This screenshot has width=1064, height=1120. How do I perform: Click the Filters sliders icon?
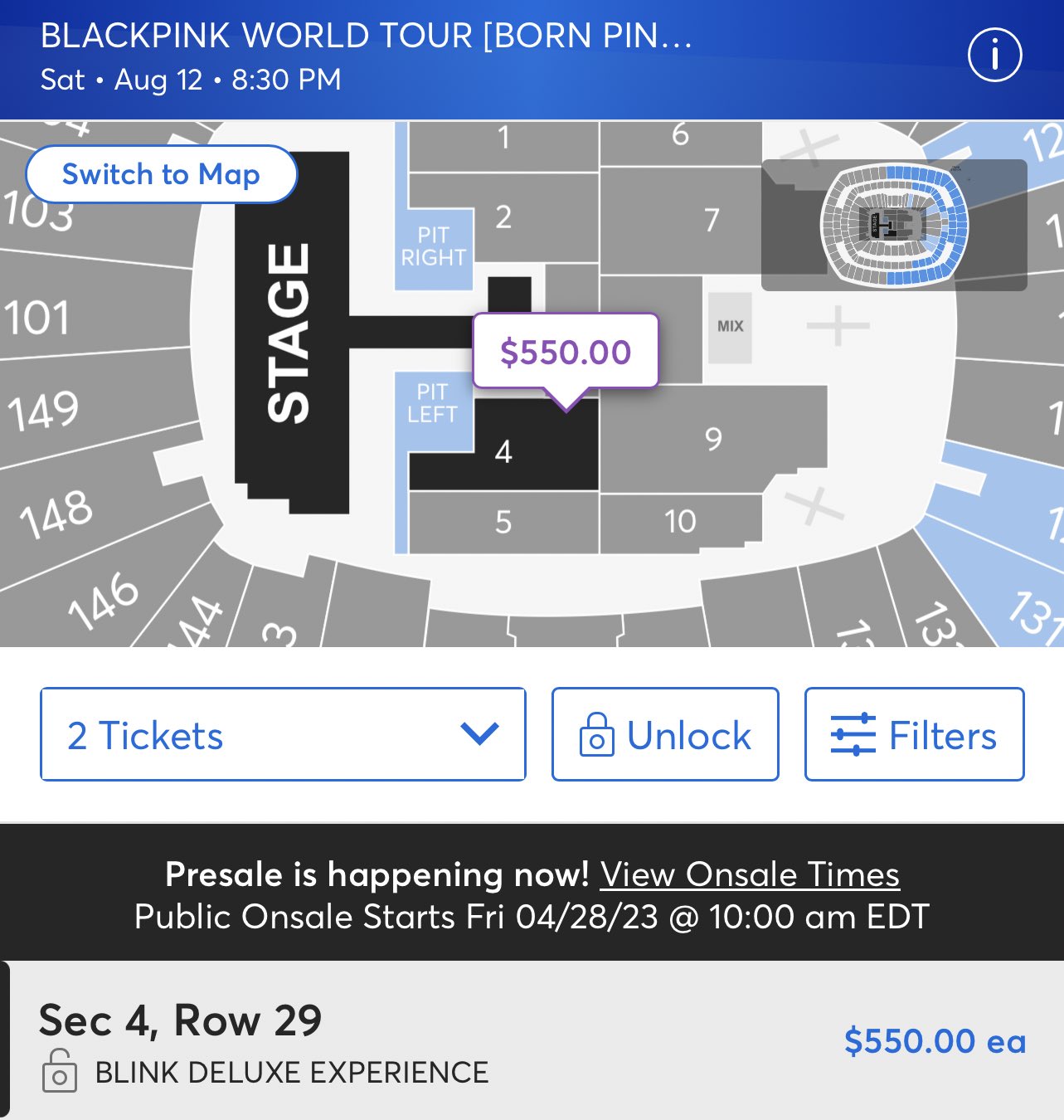[x=853, y=734]
